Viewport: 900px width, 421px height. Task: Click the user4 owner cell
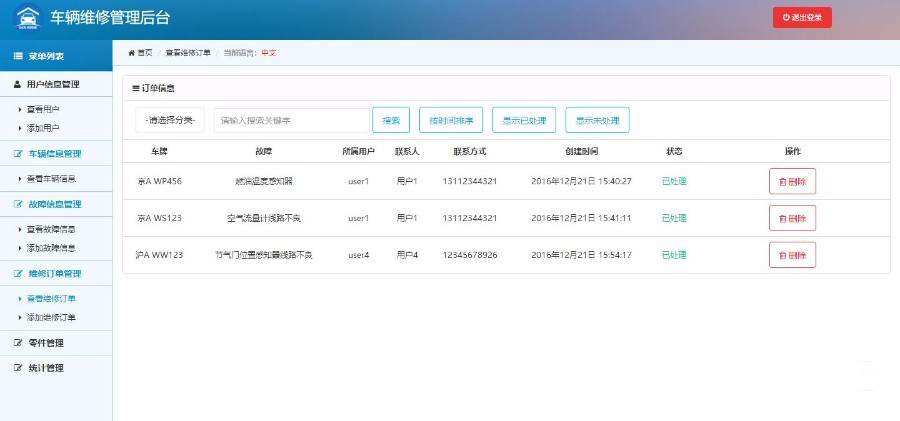click(x=358, y=255)
